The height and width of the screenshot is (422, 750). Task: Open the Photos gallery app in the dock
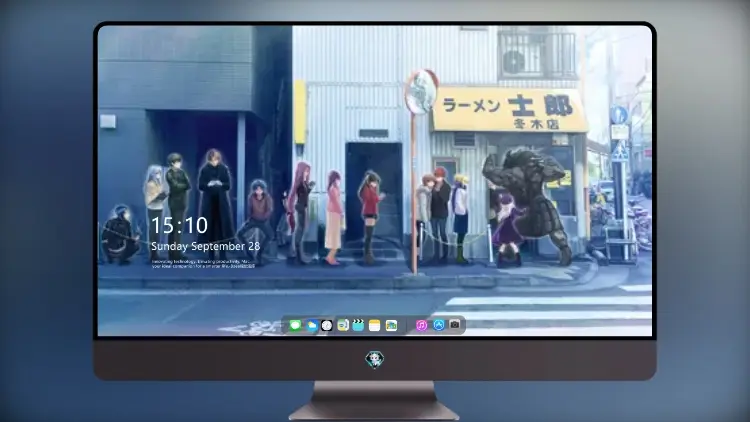point(391,326)
